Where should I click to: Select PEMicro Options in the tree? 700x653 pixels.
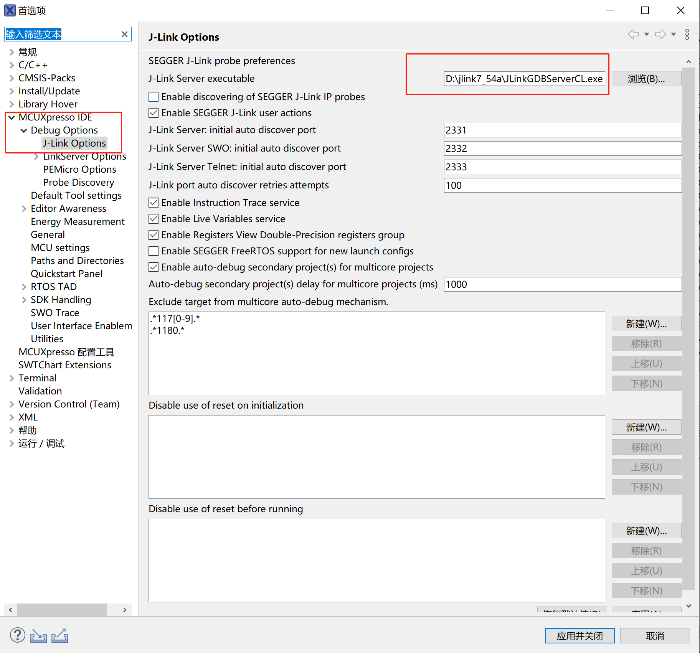click(x=79, y=169)
